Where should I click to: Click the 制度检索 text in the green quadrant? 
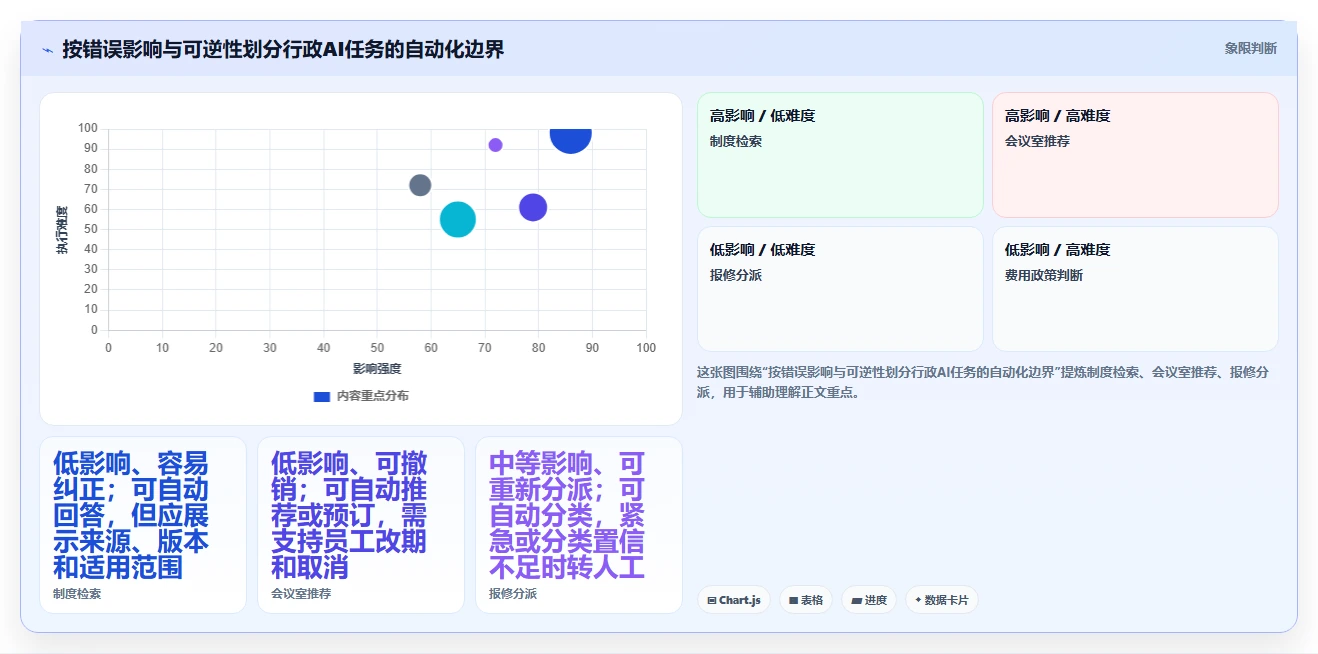pos(736,141)
